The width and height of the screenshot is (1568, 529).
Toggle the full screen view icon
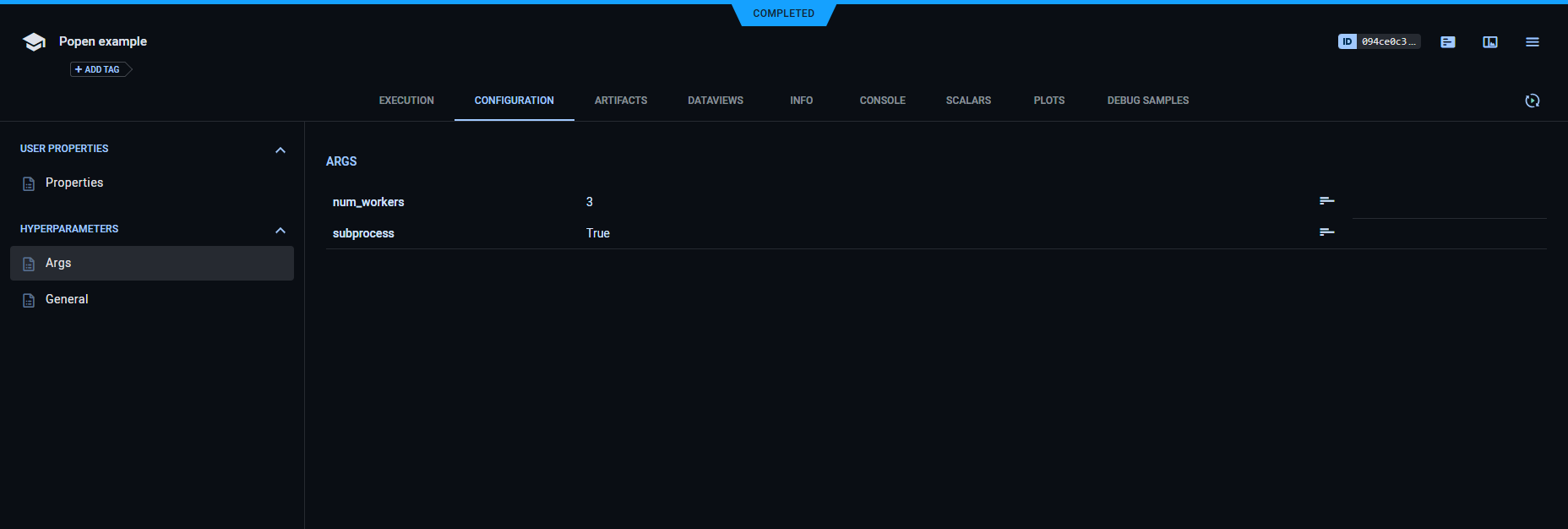point(1490,42)
